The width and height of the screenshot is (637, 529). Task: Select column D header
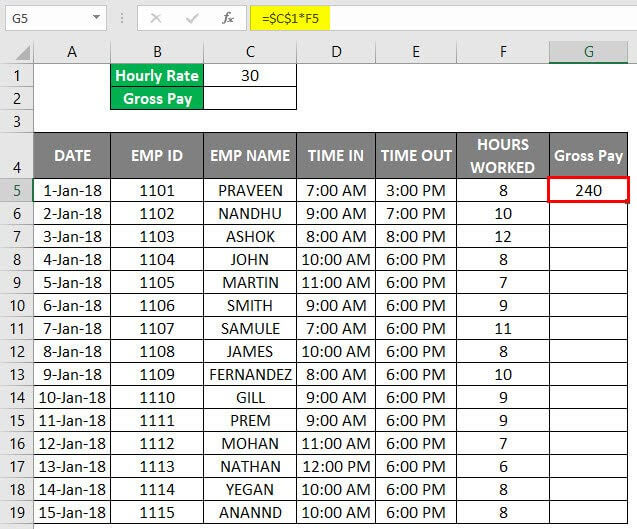(336, 52)
